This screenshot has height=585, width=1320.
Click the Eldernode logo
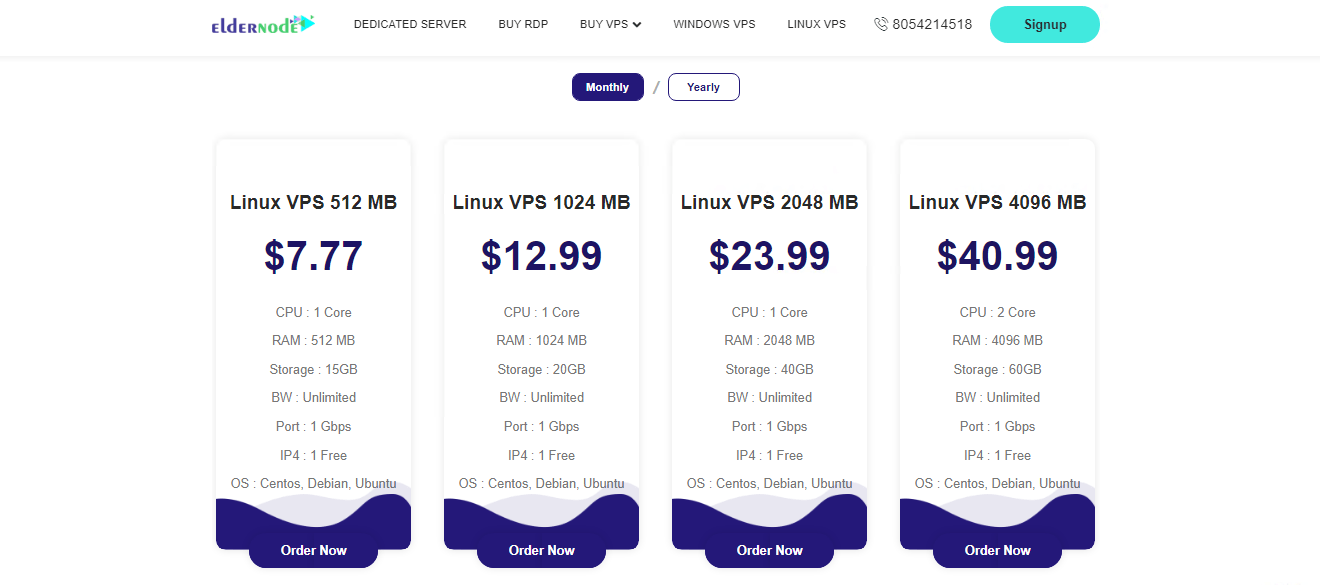(263, 25)
